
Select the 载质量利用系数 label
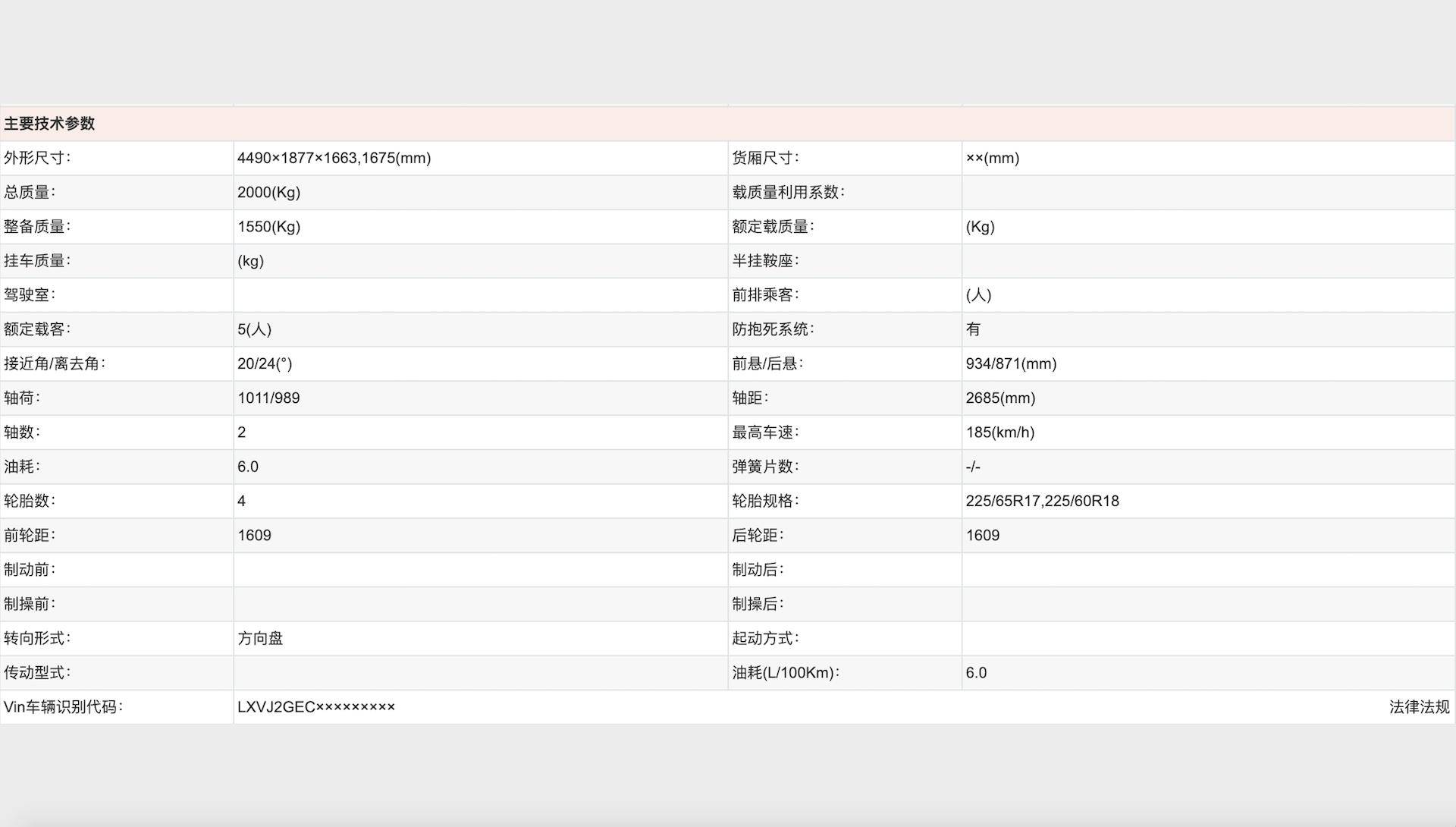[x=788, y=192]
